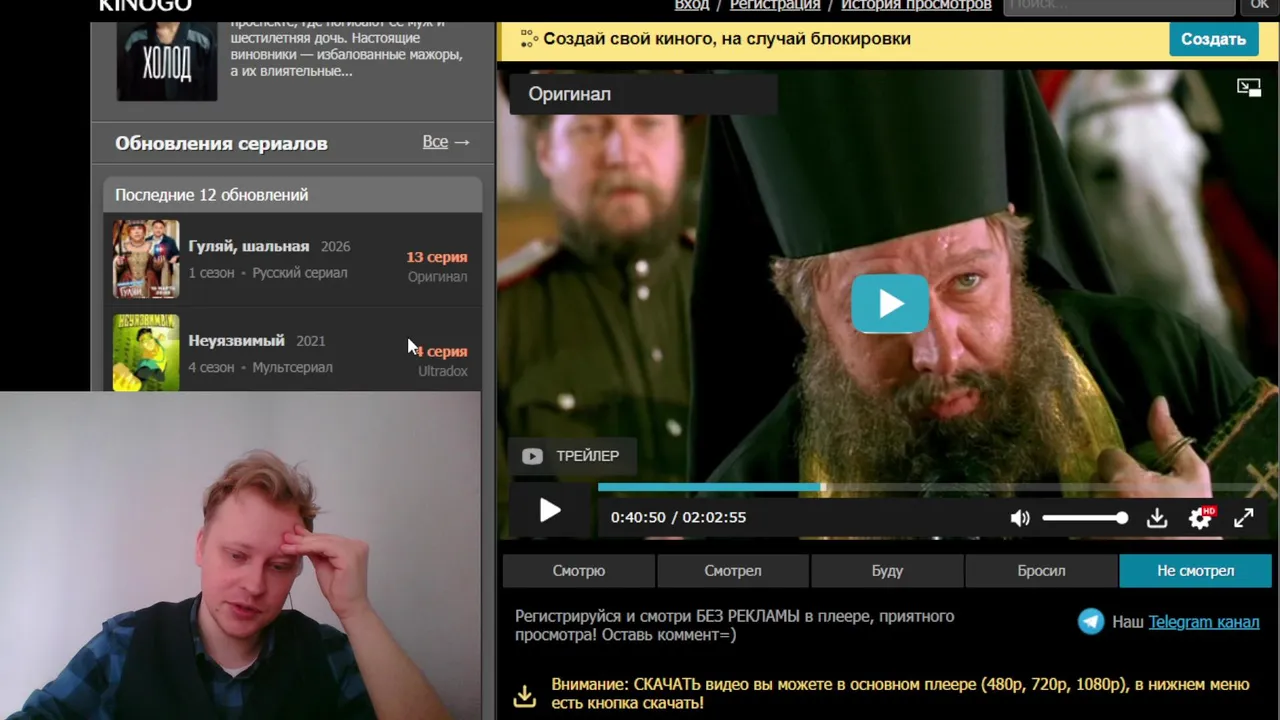Click the download arrow icon beside Внимание notice

pyautogui.click(x=525, y=695)
